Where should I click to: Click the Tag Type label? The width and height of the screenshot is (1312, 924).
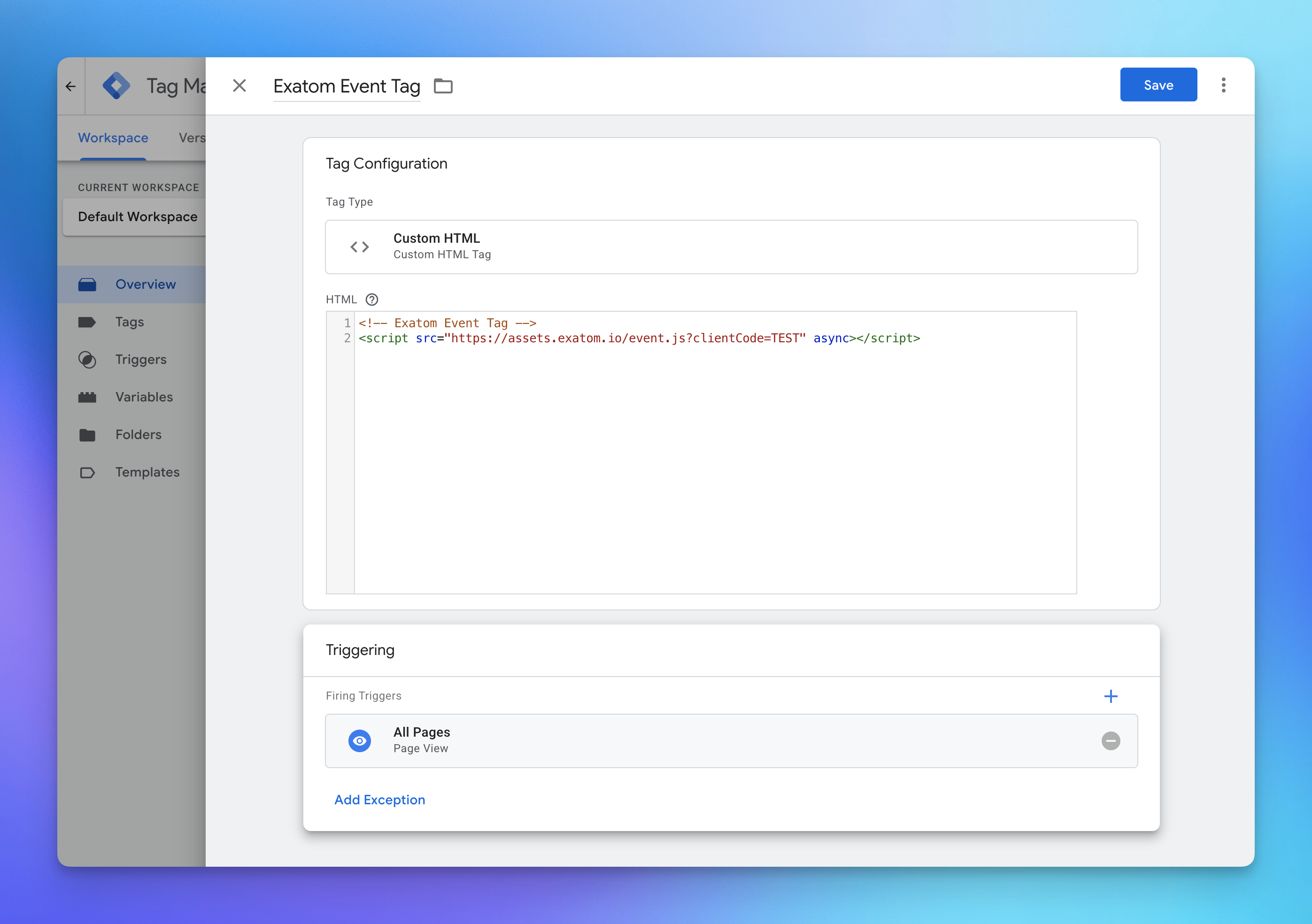pos(349,202)
